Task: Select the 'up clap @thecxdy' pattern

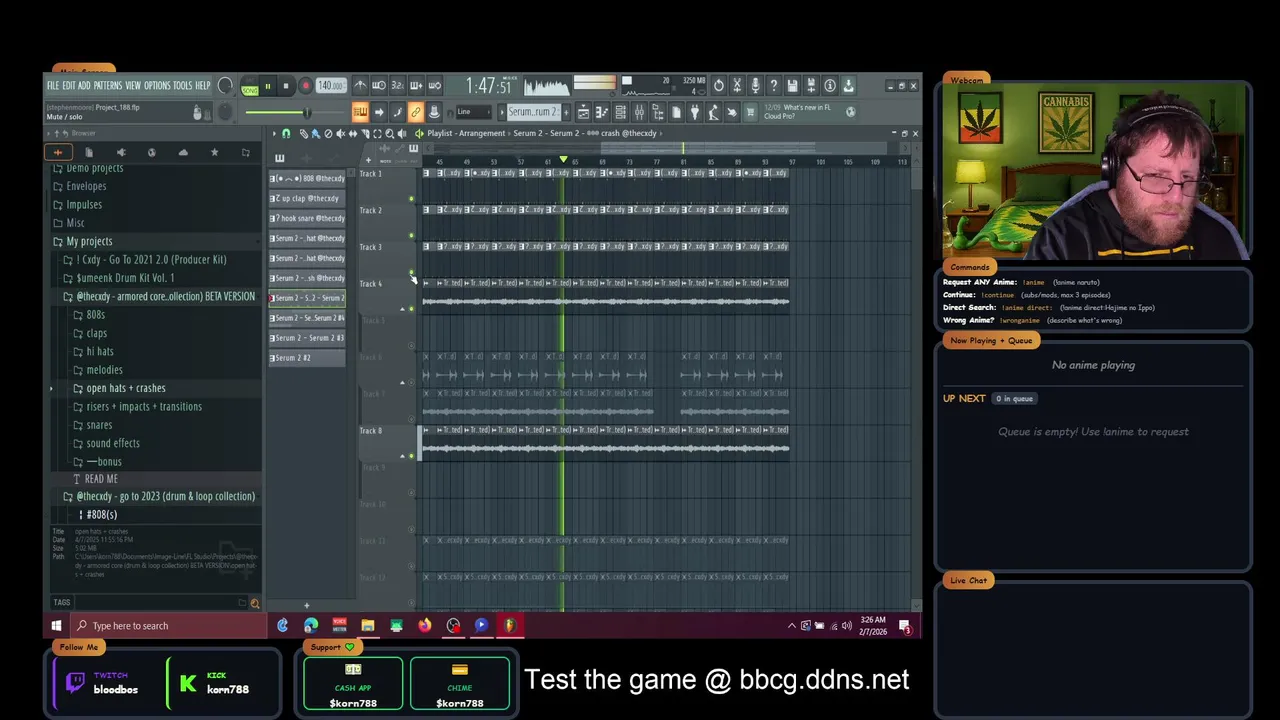Action: click(307, 198)
